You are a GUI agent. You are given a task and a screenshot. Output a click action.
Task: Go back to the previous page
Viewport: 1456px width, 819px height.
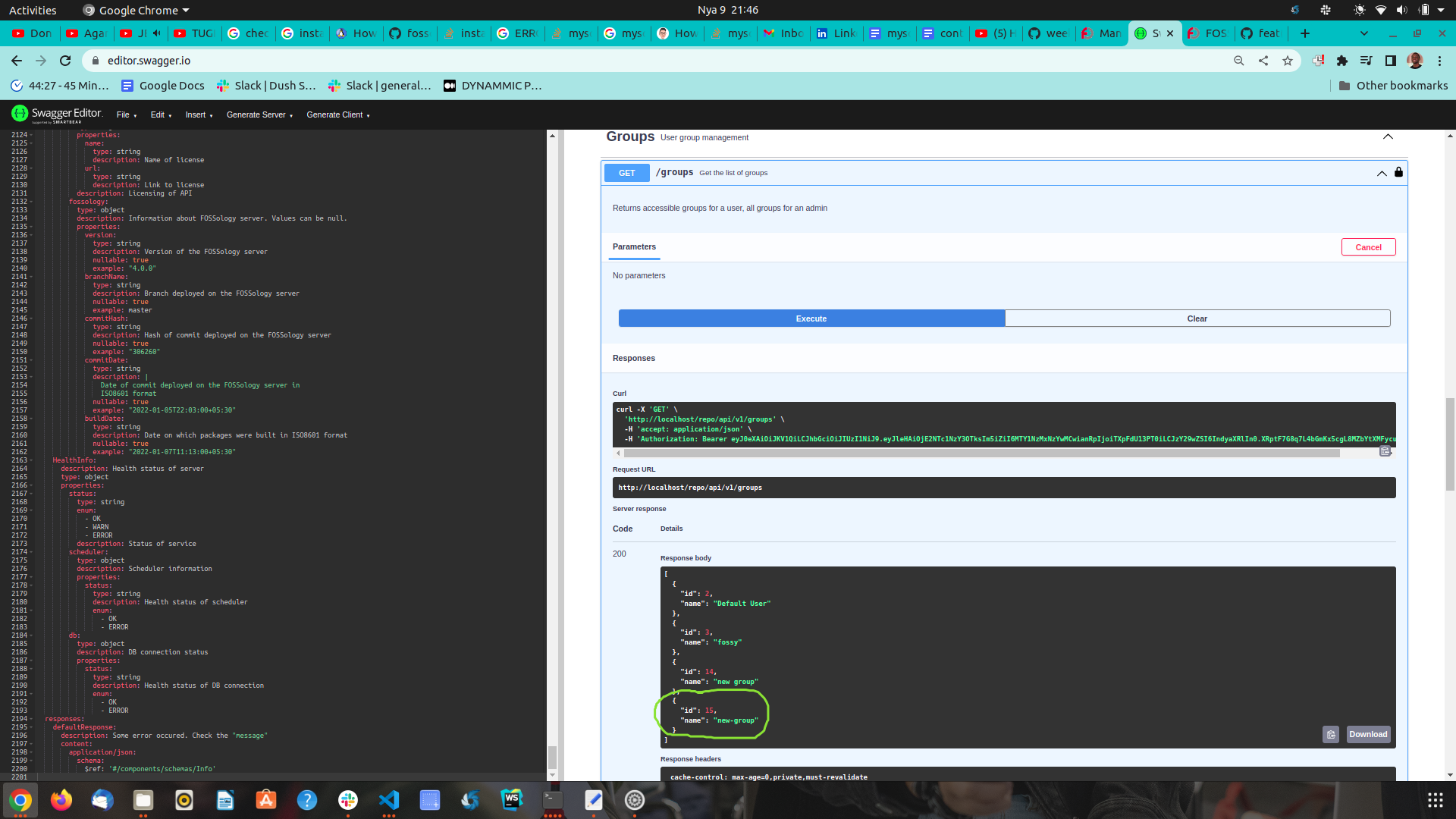pyautogui.click(x=17, y=61)
